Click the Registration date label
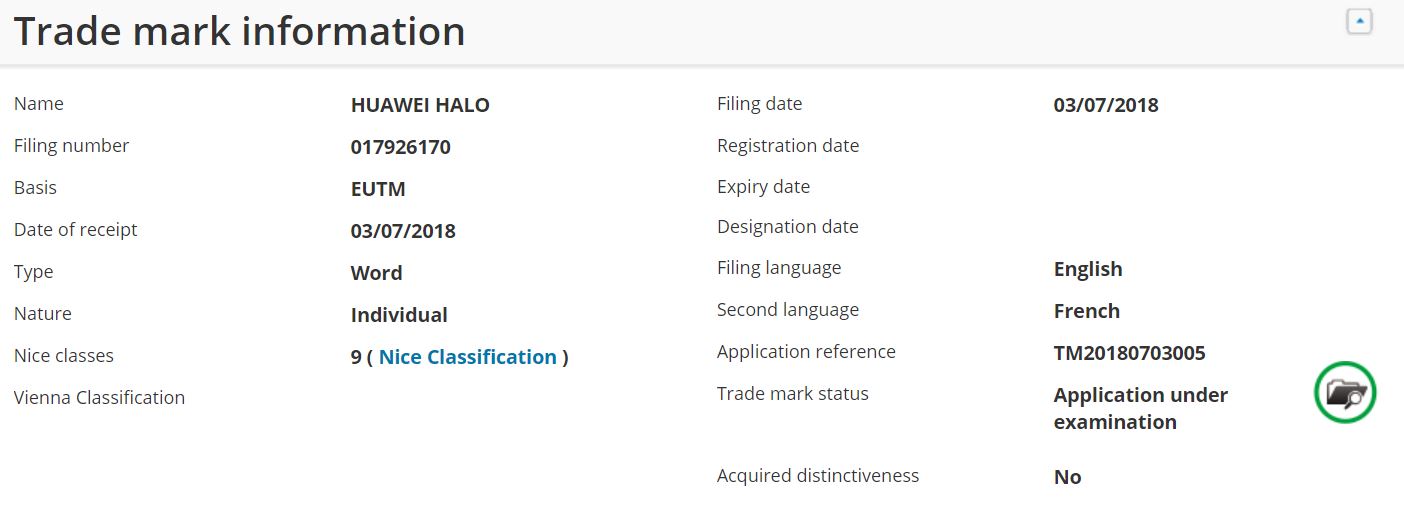This screenshot has height=532, width=1404. [x=788, y=145]
